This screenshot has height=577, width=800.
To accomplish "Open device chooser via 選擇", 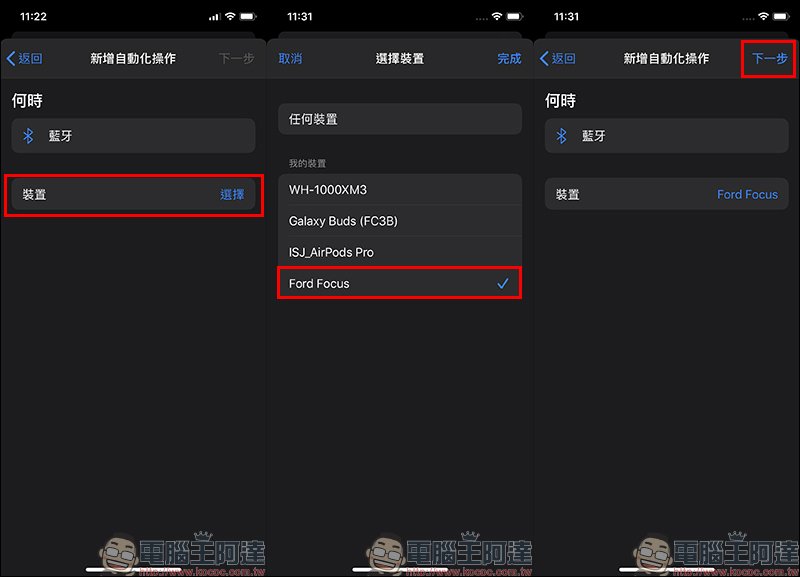I will click(232, 194).
